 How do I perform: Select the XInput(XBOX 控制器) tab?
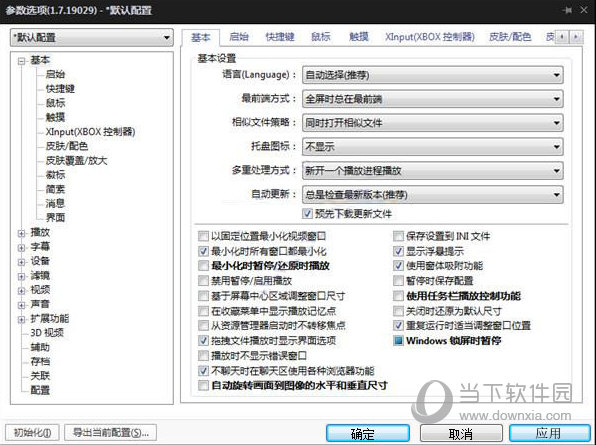[430, 37]
